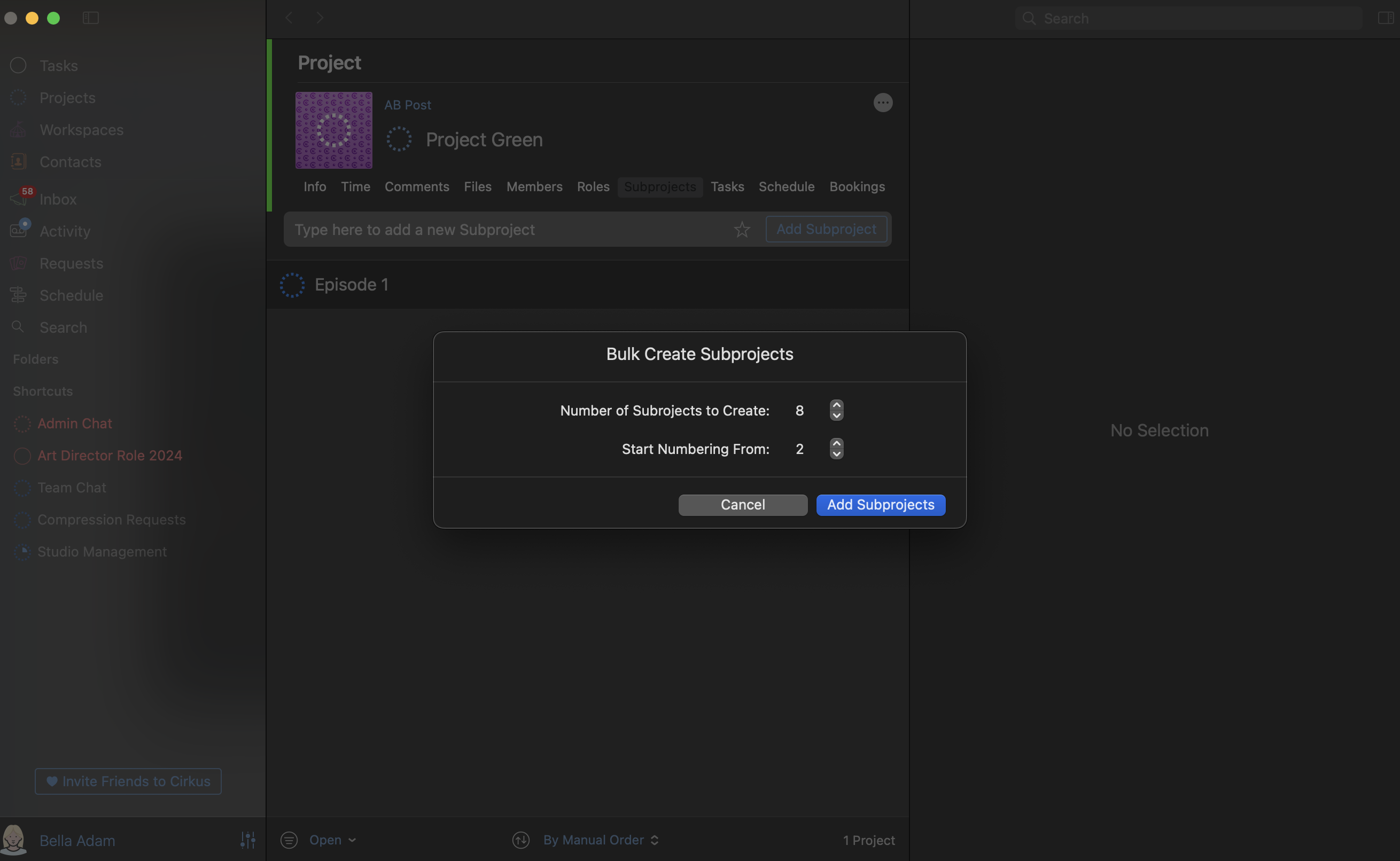
Task: Click the Add Subprojects button
Action: pos(880,505)
